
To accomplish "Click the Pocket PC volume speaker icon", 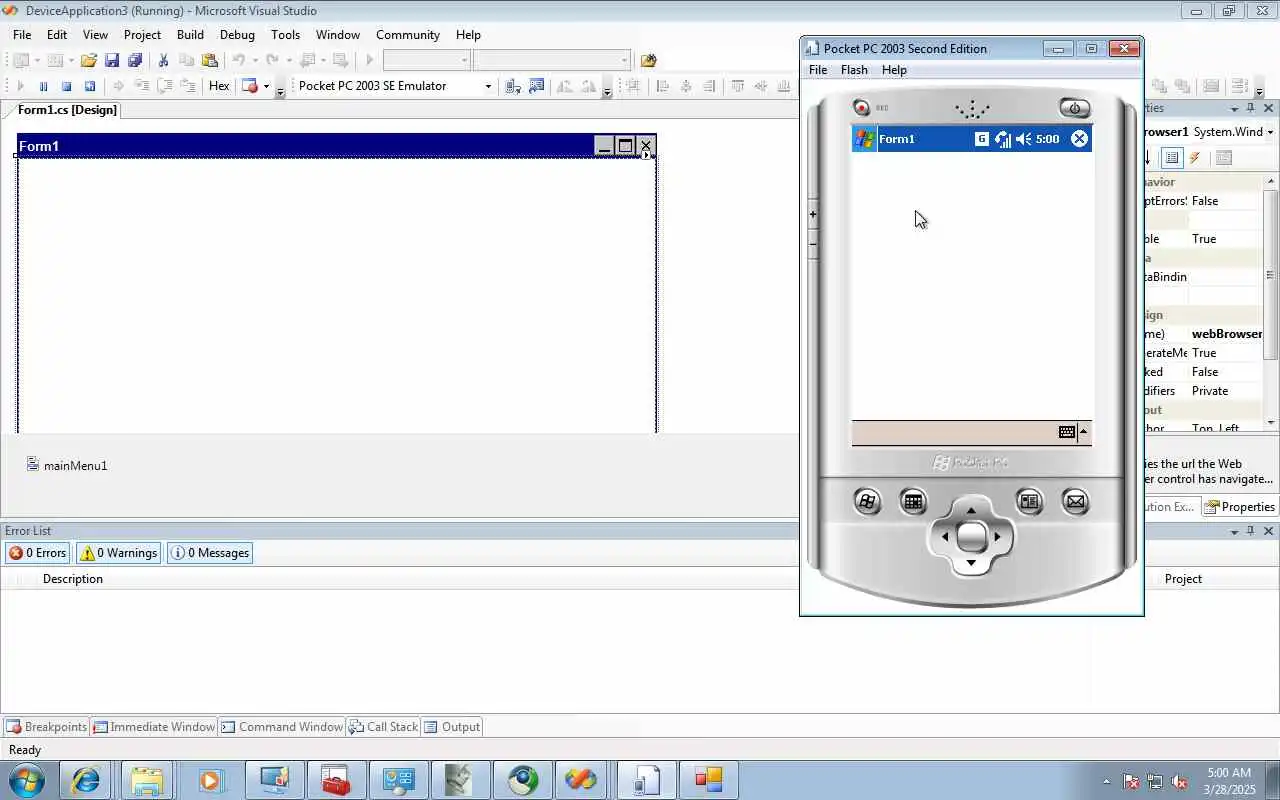I will [x=1023, y=139].
